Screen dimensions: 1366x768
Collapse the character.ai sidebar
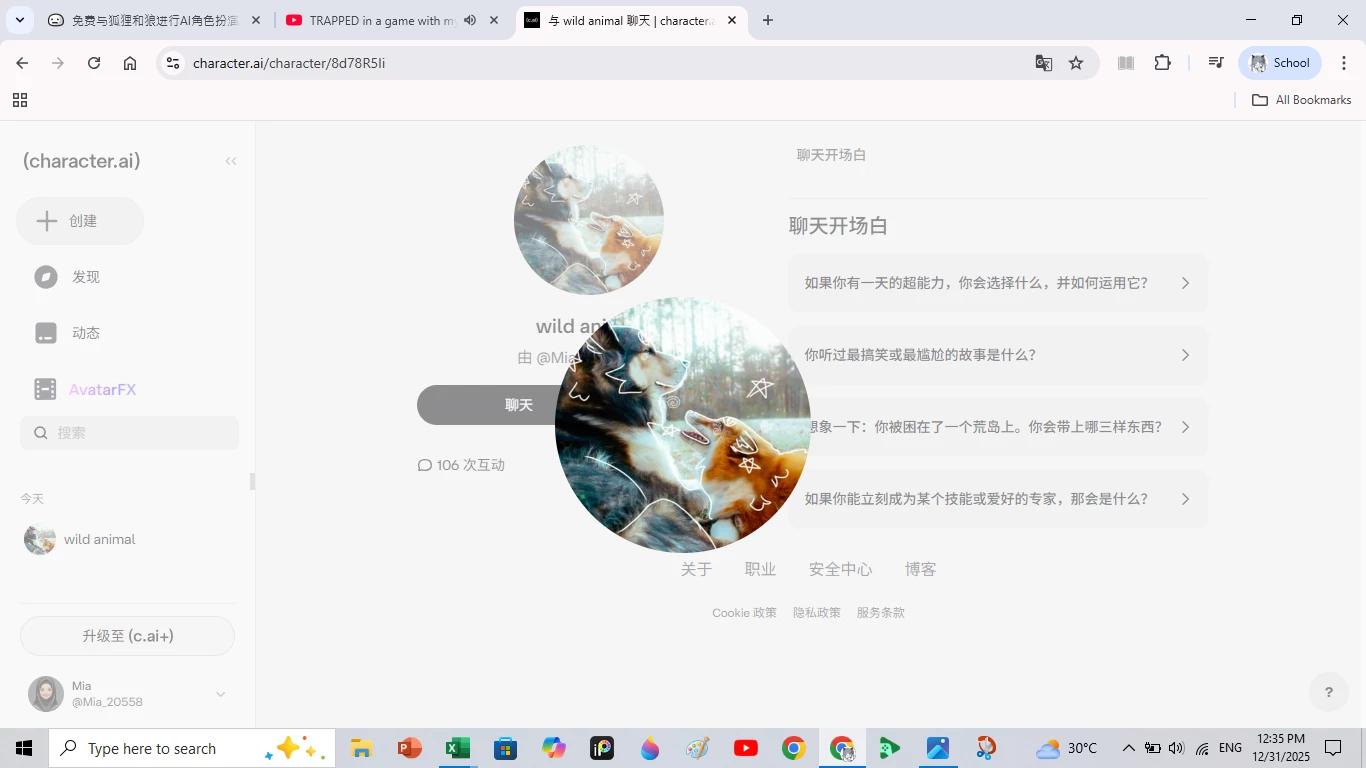[x=231, y=161]
